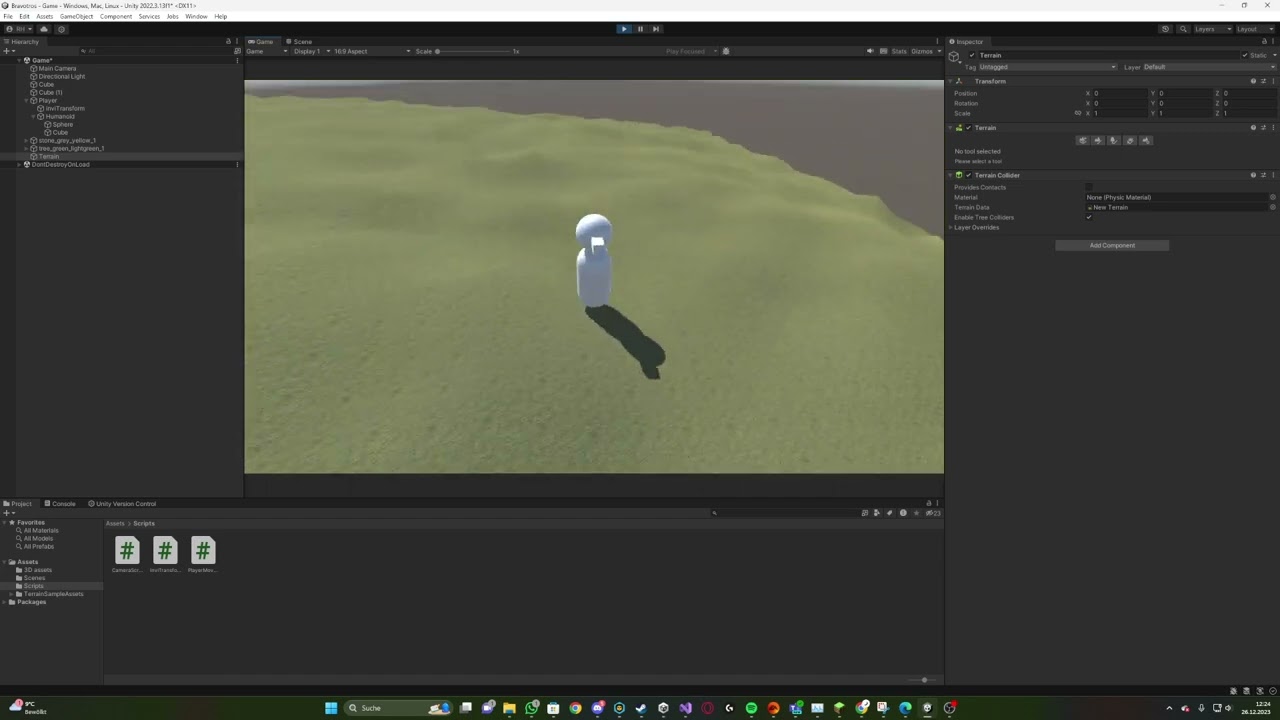1280x720 pixels.
Task: Expand the tree_green_lightgreen_1 hierarchy item
Action: coord(24,148)
